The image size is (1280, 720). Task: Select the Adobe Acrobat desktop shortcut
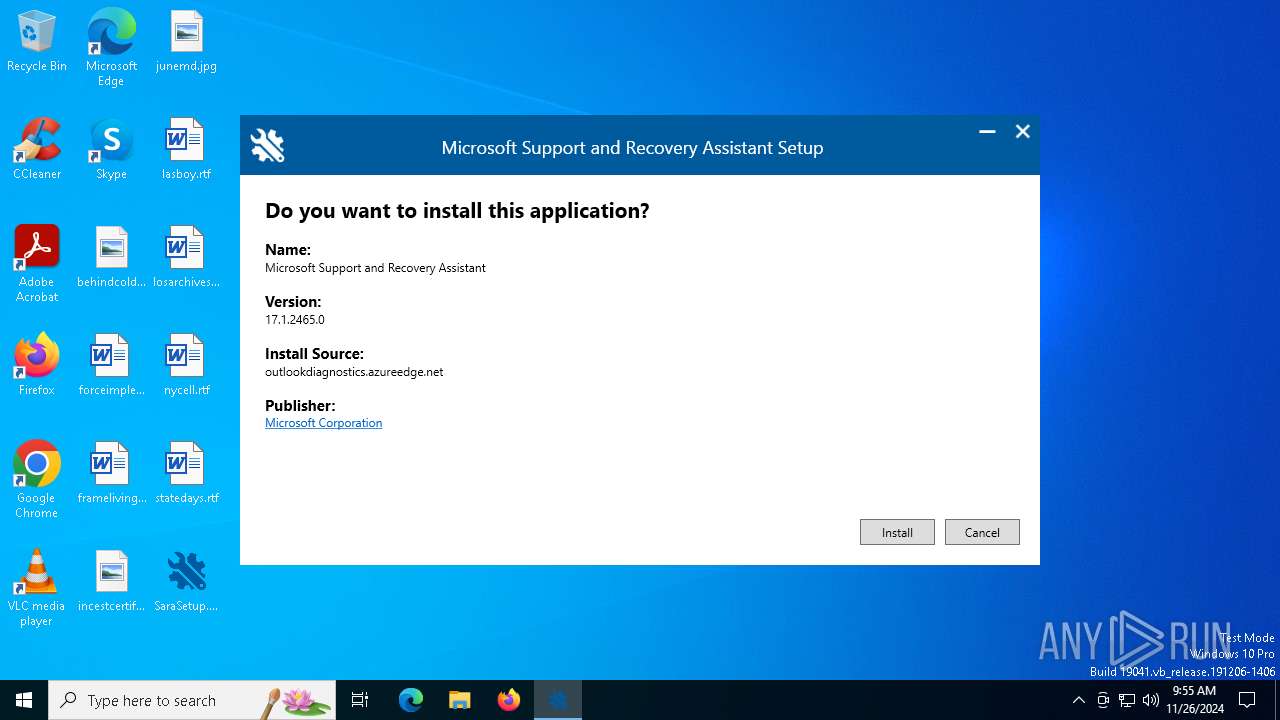[37, 264]
